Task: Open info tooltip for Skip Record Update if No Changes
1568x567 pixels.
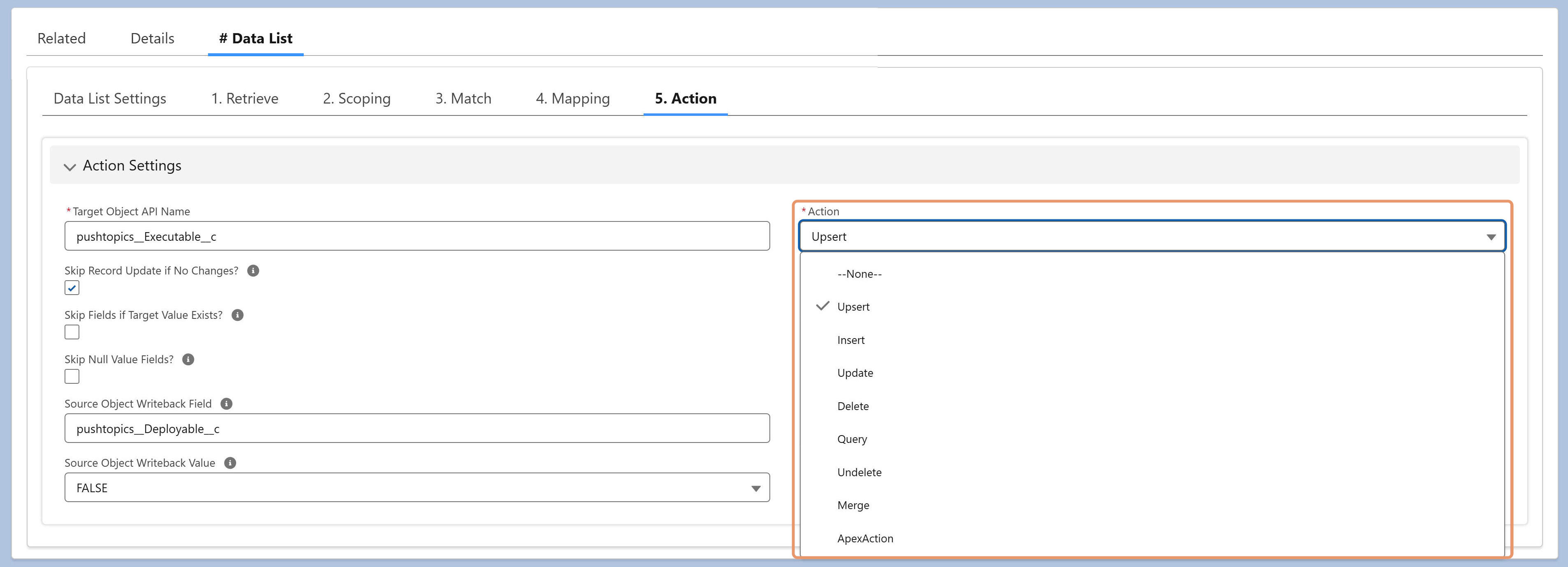Action: click(x=253, y=271)
